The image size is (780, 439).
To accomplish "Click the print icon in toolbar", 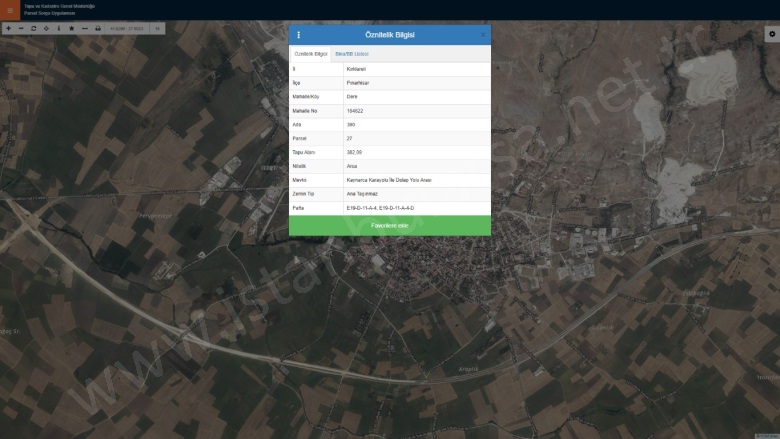I will click(x=98, y=29).
